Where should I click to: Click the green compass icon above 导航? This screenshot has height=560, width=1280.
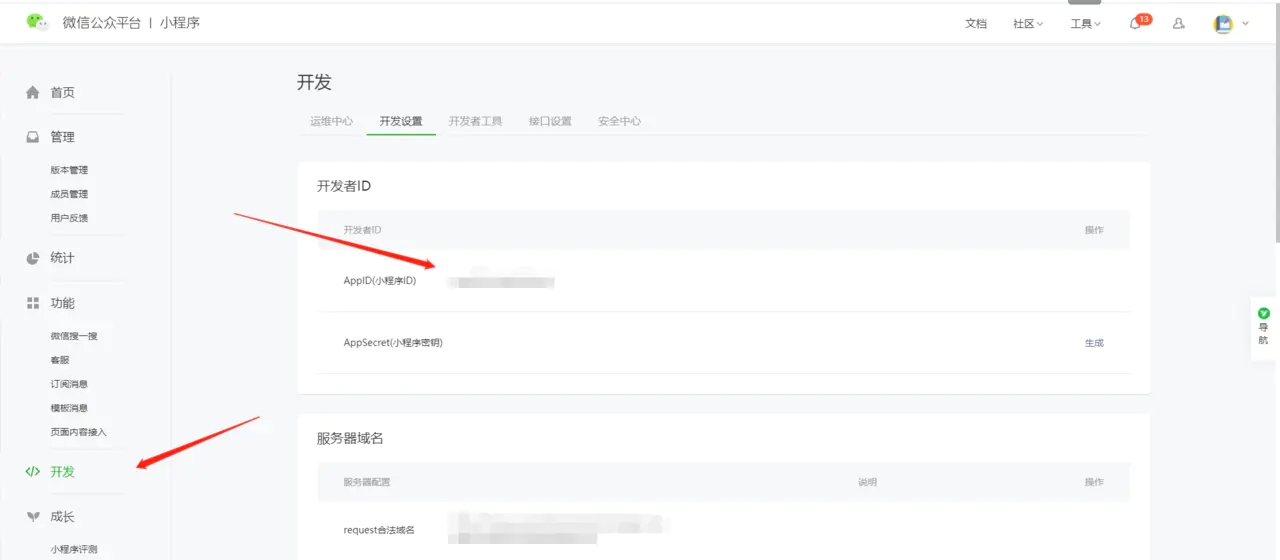coord(1264,313)
